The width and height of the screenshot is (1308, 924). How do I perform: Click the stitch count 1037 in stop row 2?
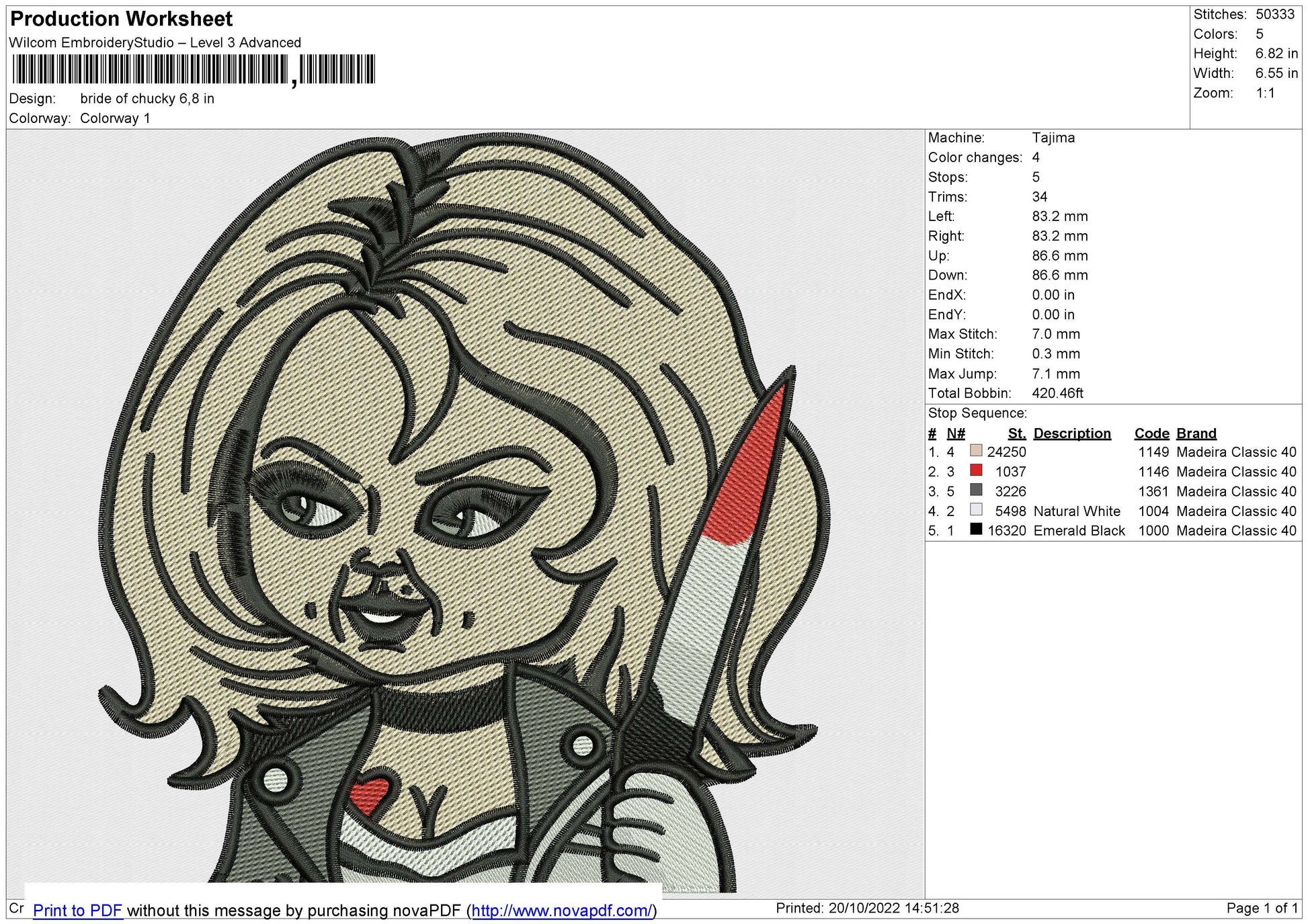click(x=1011, y=472)
